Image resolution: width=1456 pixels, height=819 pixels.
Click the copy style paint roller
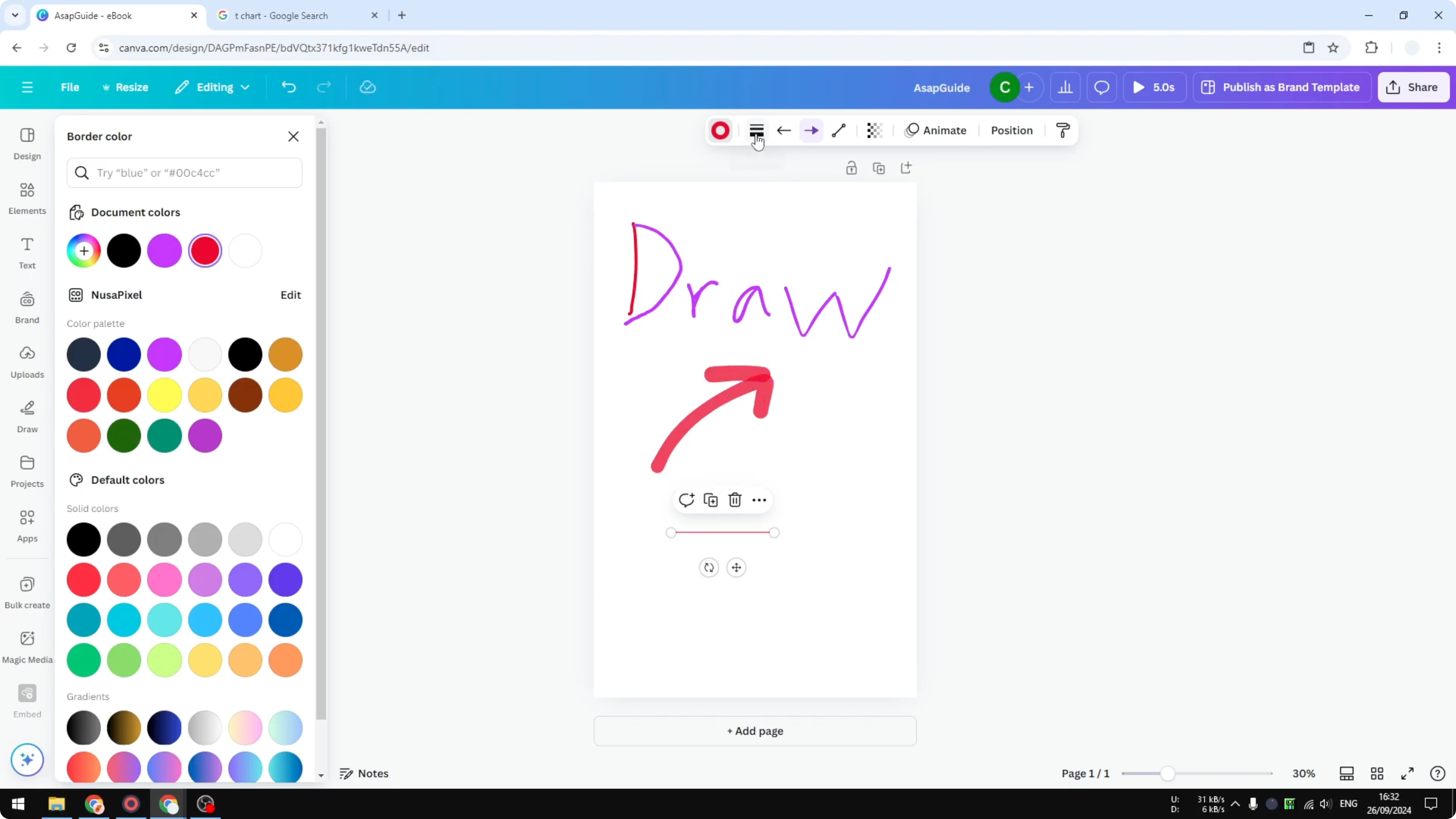[1063, 131]
